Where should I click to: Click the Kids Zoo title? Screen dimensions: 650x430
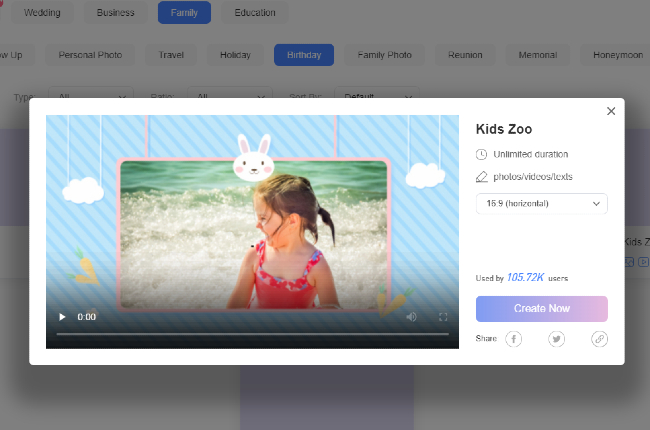504,129
